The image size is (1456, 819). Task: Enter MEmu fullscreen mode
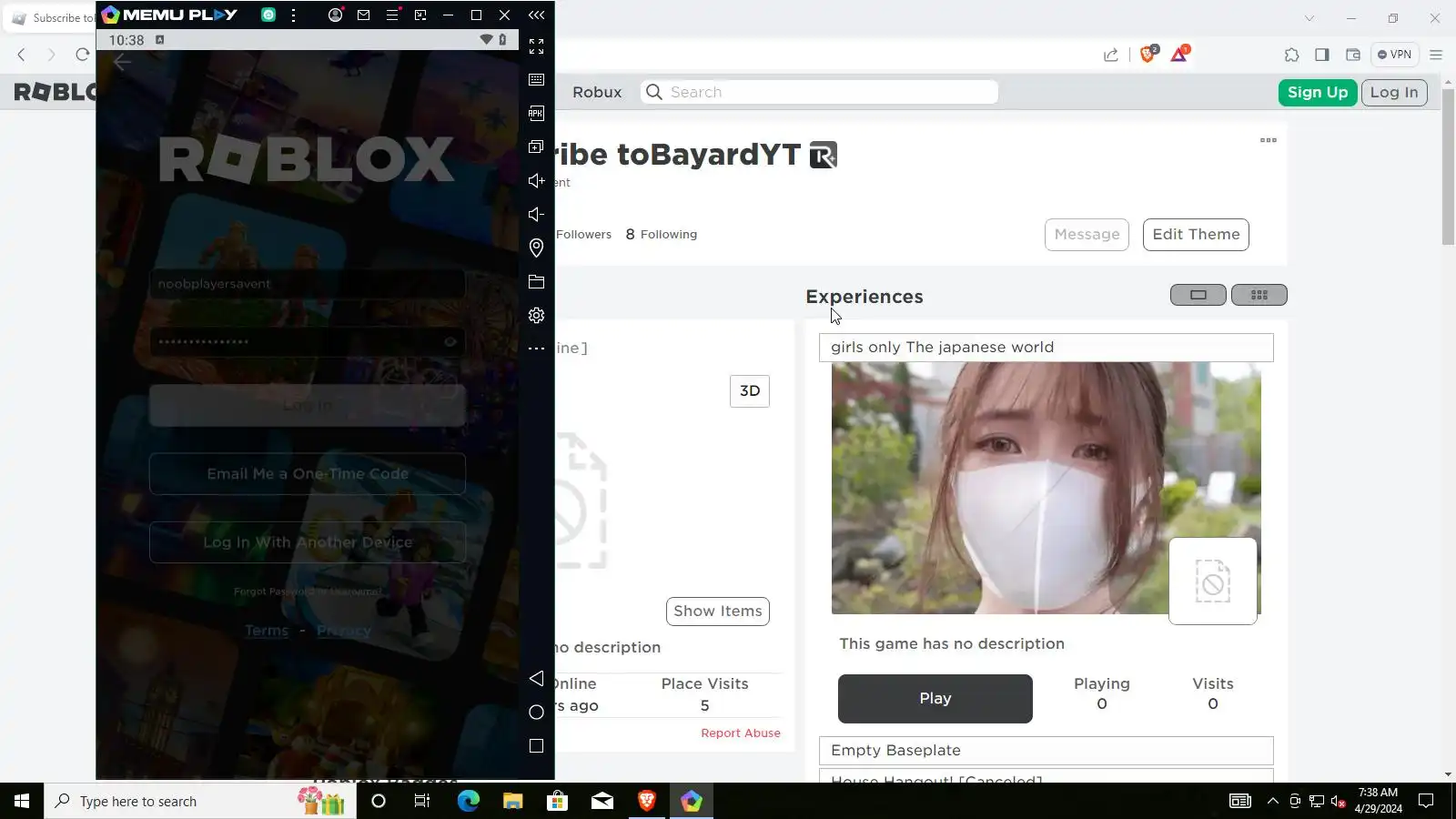[536, 46]
